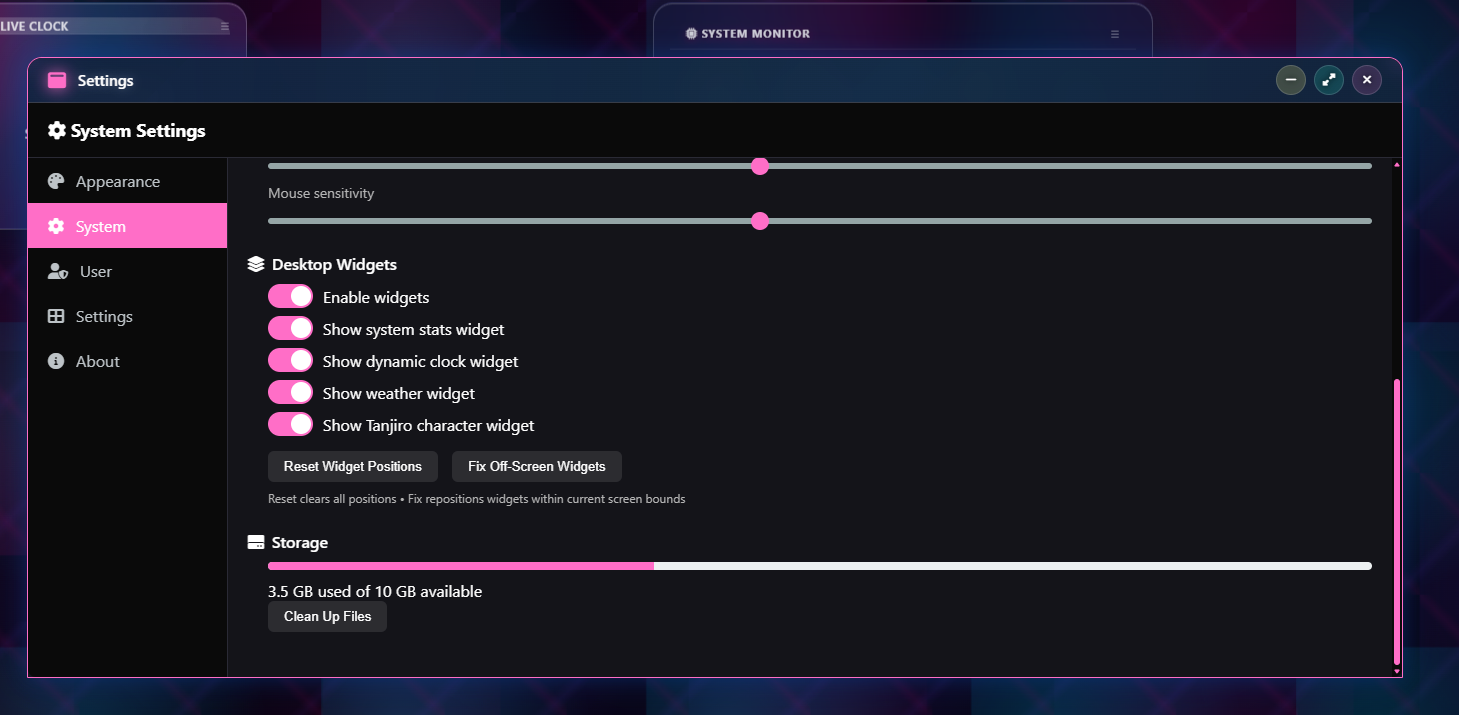Turn off Show dynamic clock widget
1459x715 pixels.
tap(290, 359)
